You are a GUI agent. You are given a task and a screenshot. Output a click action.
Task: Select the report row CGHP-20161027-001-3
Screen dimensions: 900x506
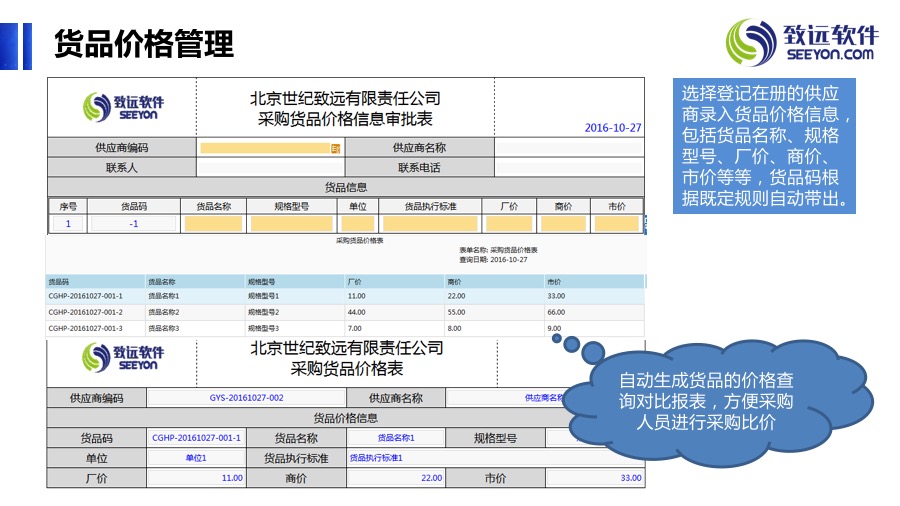tap(345, 328)
